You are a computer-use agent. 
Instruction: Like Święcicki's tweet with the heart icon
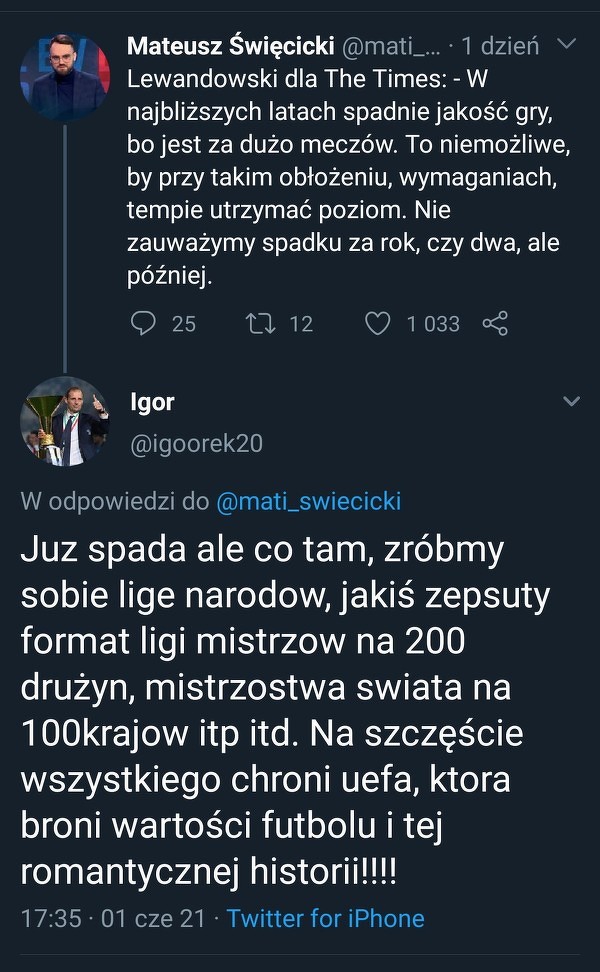(x=377, y=323)
